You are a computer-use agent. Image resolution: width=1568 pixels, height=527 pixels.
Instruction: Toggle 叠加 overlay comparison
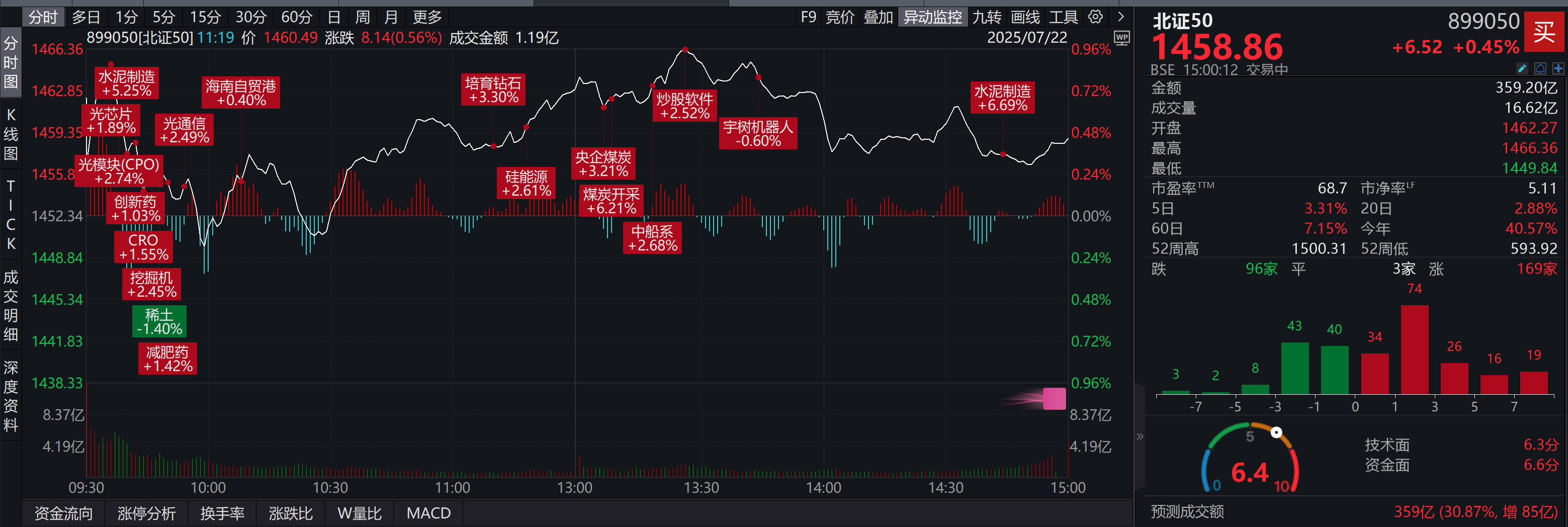pyautogui.click(x=879, y=17)
